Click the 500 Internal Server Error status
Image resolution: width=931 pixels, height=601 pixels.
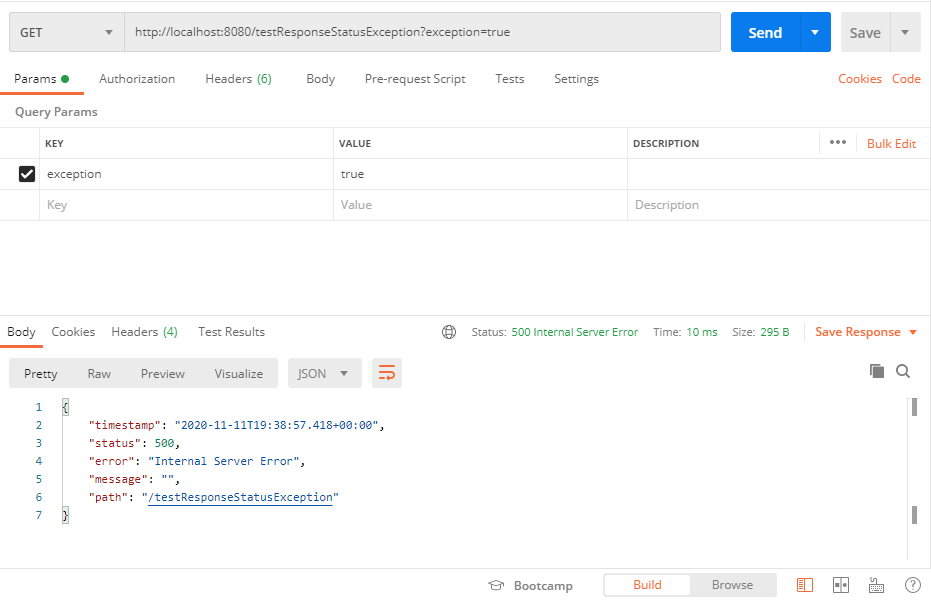coord(575,332)
